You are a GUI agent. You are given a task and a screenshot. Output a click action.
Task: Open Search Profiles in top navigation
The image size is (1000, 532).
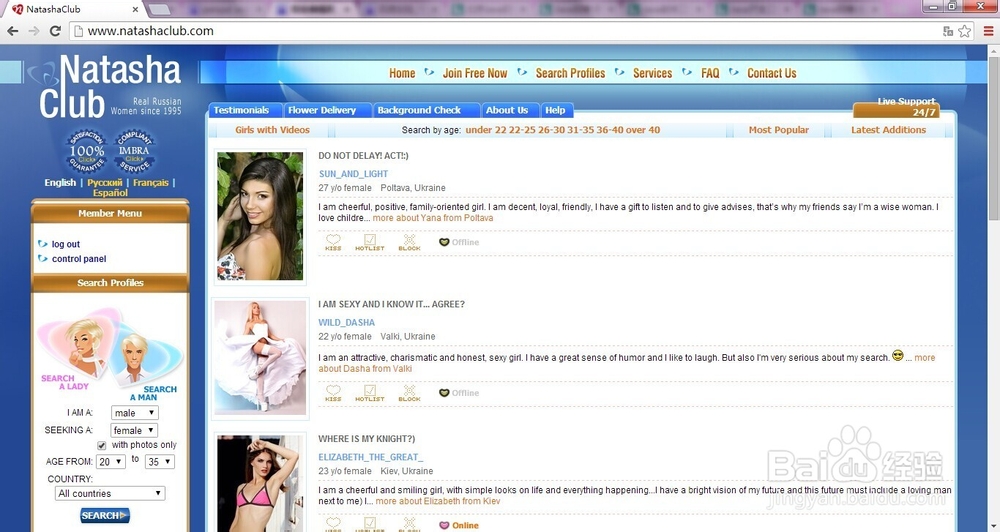pyautogui.click(x=570, y=73)
